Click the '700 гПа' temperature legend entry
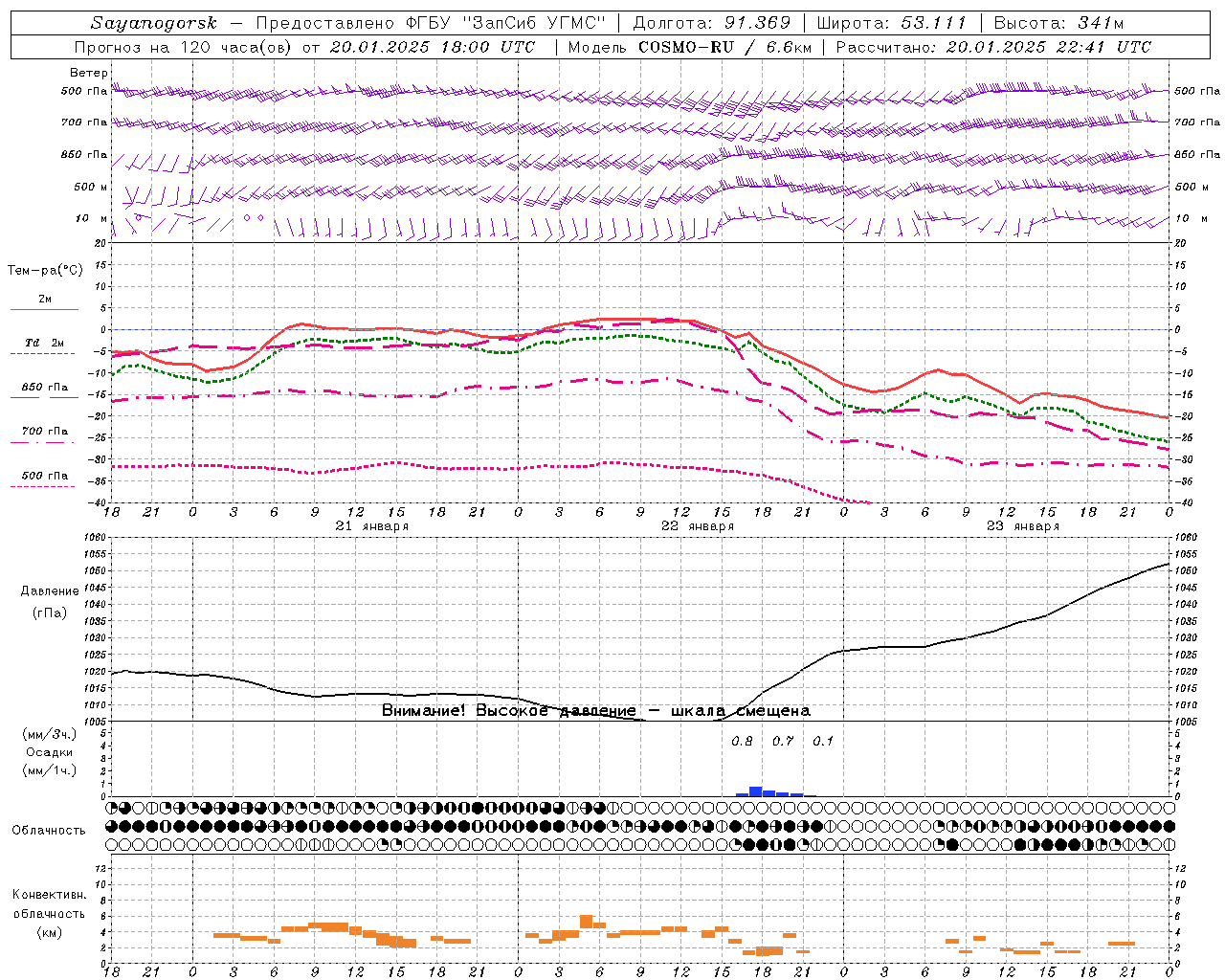 [x=45, y=431]
